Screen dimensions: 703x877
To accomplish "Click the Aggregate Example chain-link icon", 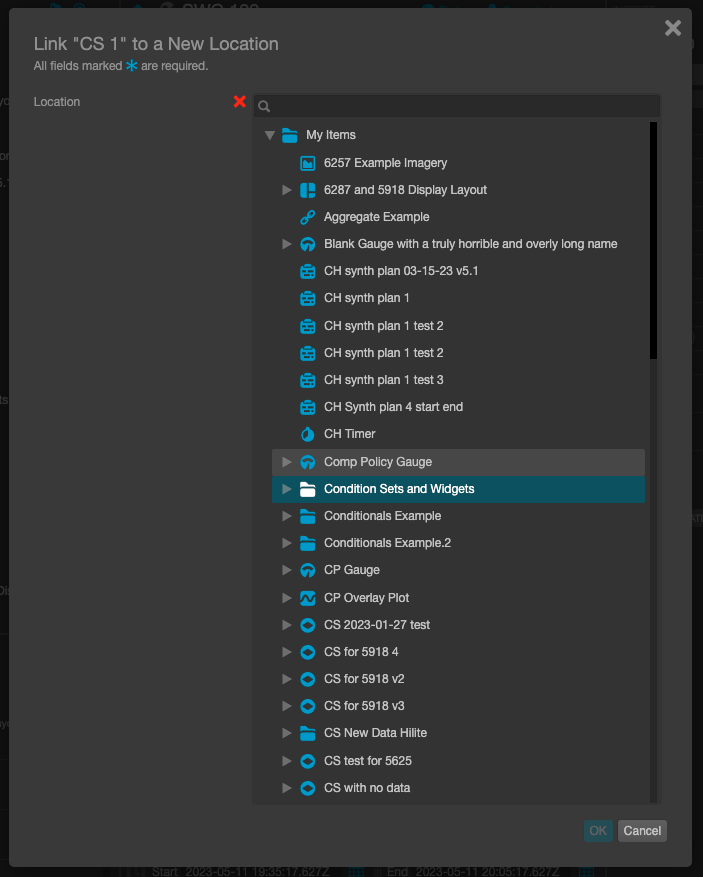I will tap(307, 217).
